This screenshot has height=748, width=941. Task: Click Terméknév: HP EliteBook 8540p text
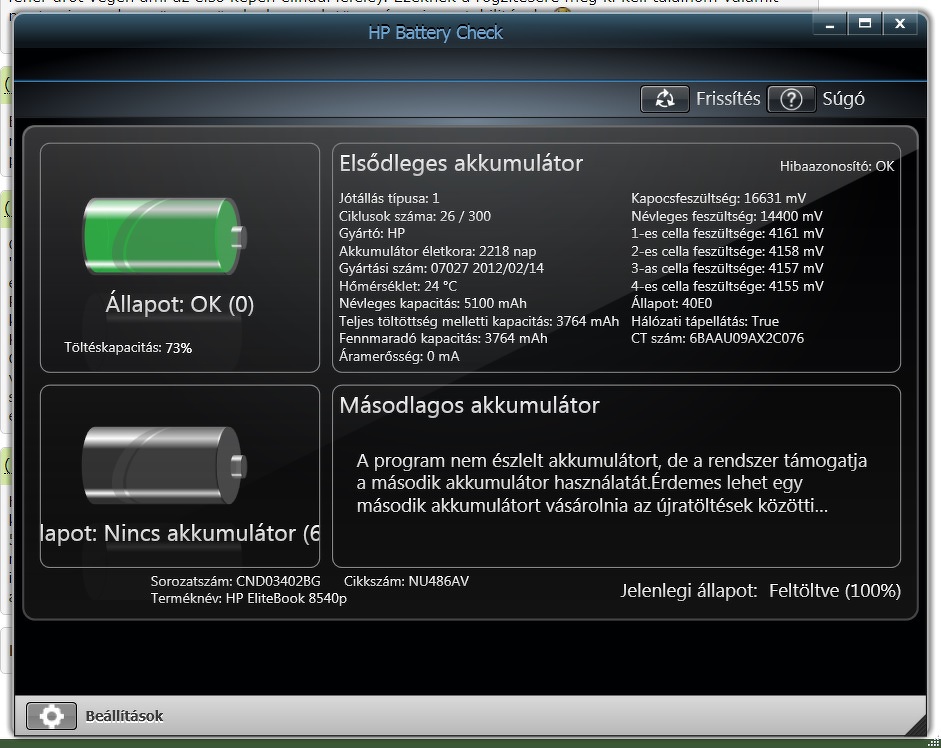[x=248, y=599]
